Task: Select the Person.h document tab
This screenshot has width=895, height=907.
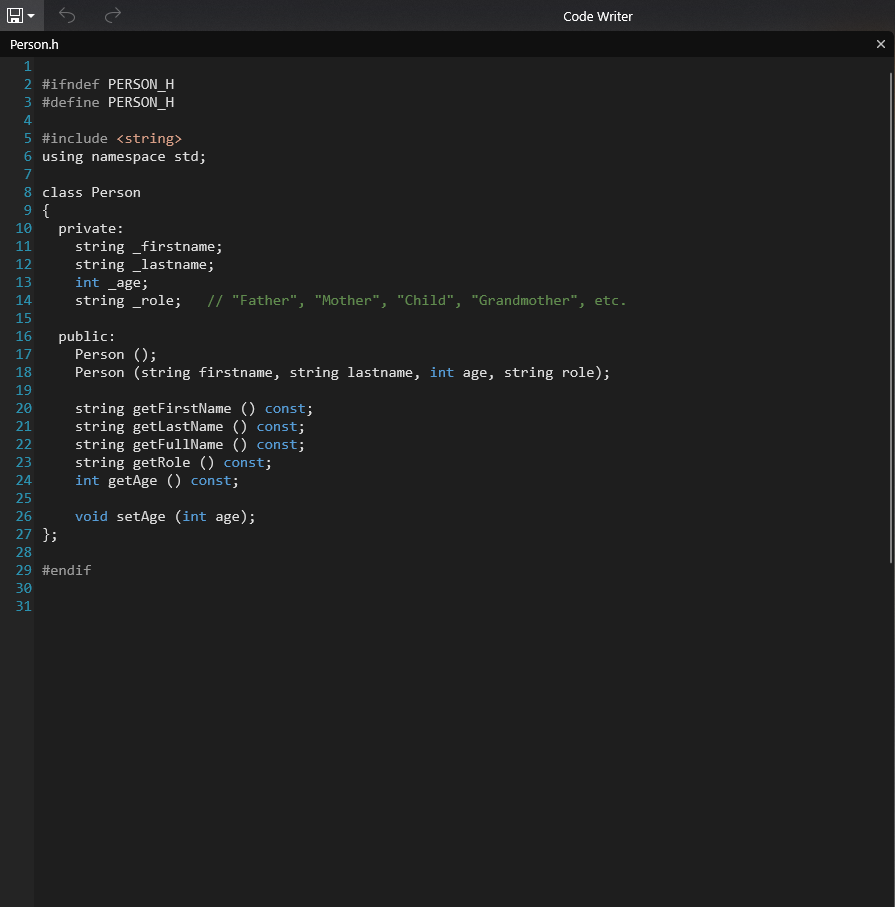Action: click(x=34, y=44)
